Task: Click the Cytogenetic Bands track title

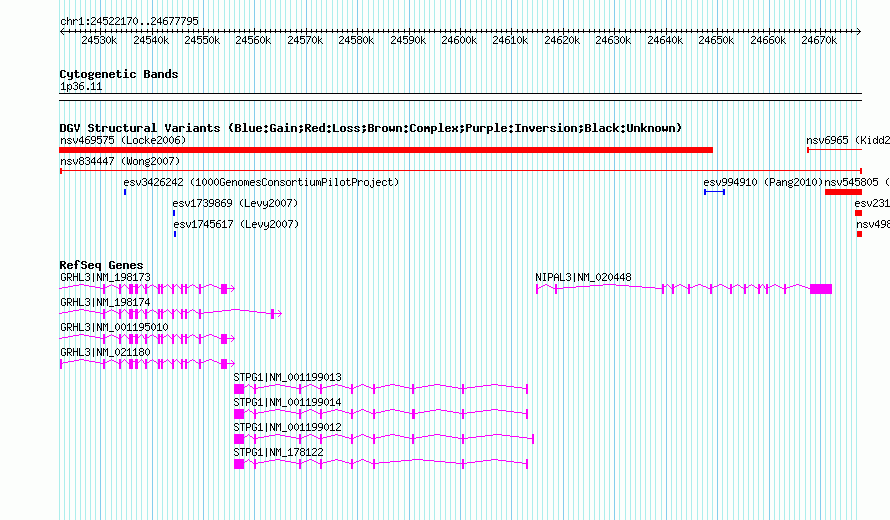Action: (119, 74)
